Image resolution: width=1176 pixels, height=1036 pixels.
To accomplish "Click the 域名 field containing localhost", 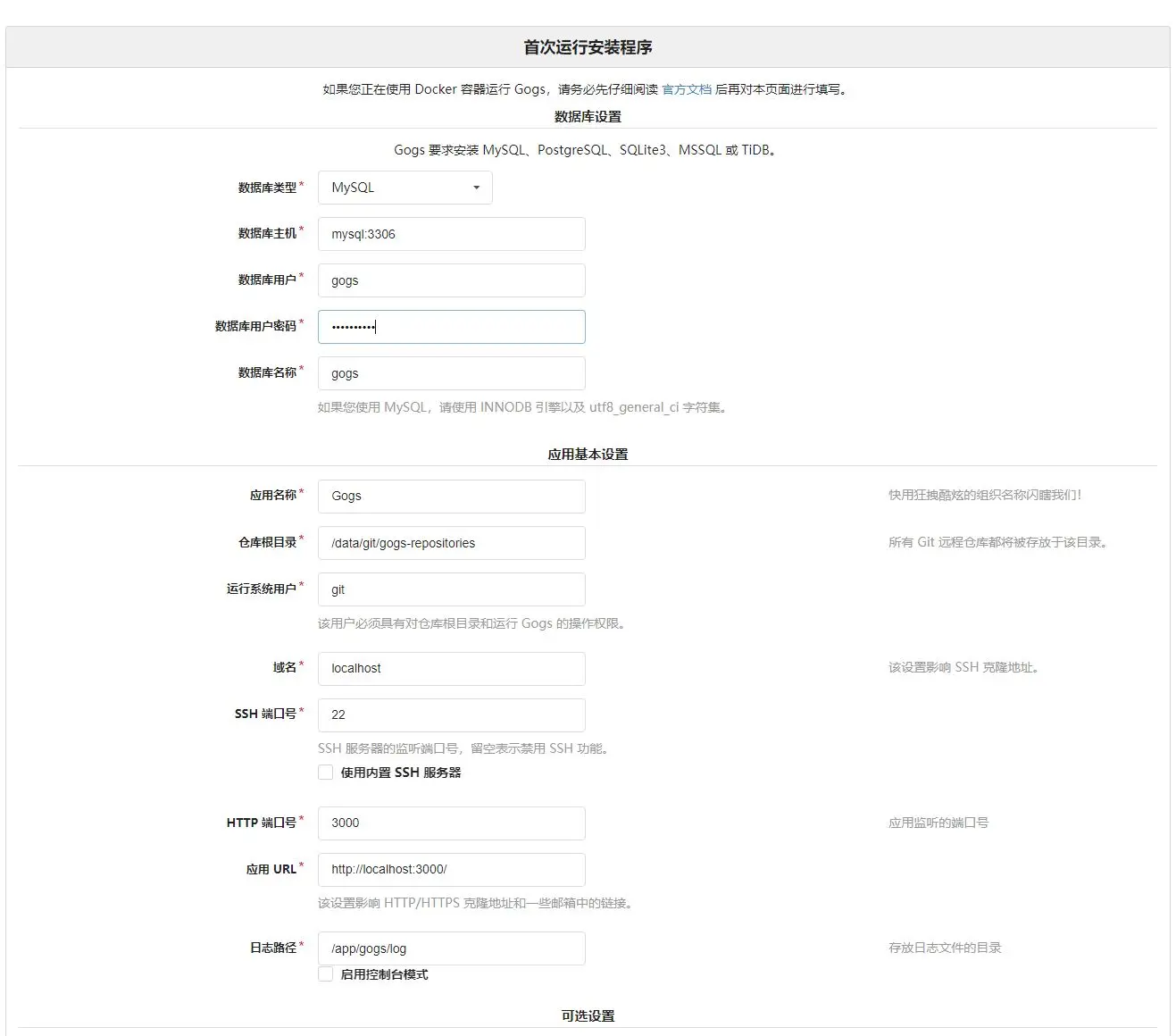I will tap(451, 669).
